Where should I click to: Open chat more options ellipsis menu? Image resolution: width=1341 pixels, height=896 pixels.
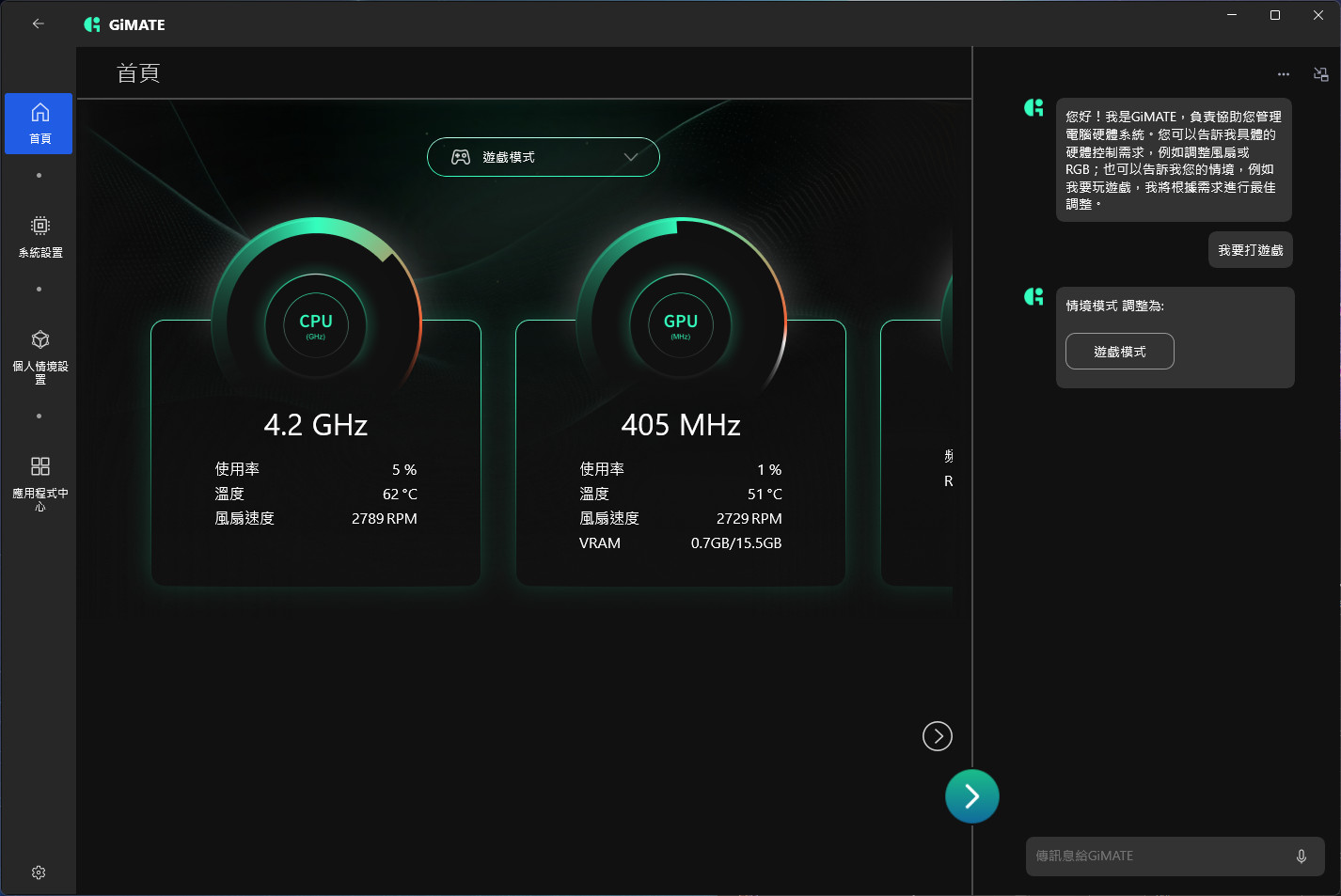point(1284,74)
